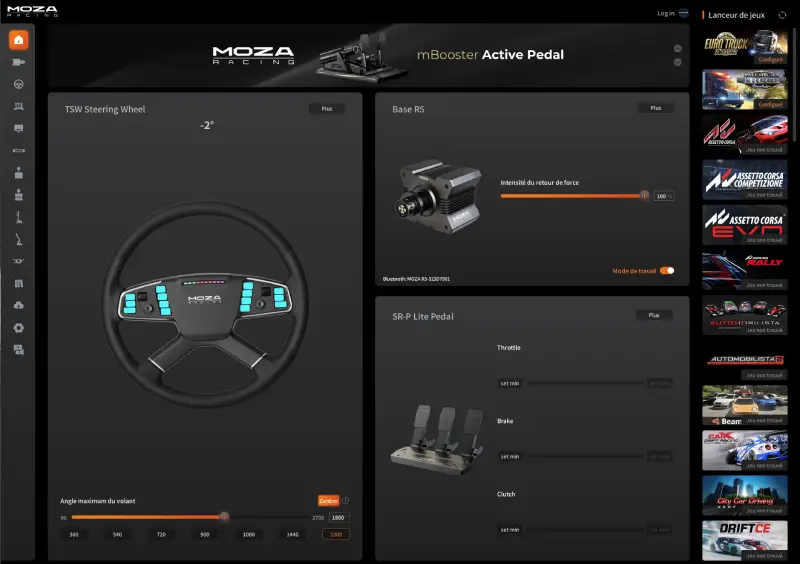800x564 pixels.
Task: Click set max for Throttle
Action: 660,383
